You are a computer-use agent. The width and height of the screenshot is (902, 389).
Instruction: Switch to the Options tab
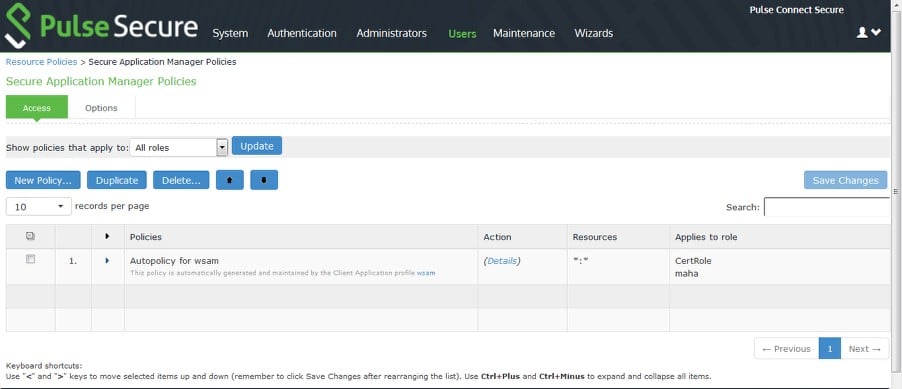(101, 108)
